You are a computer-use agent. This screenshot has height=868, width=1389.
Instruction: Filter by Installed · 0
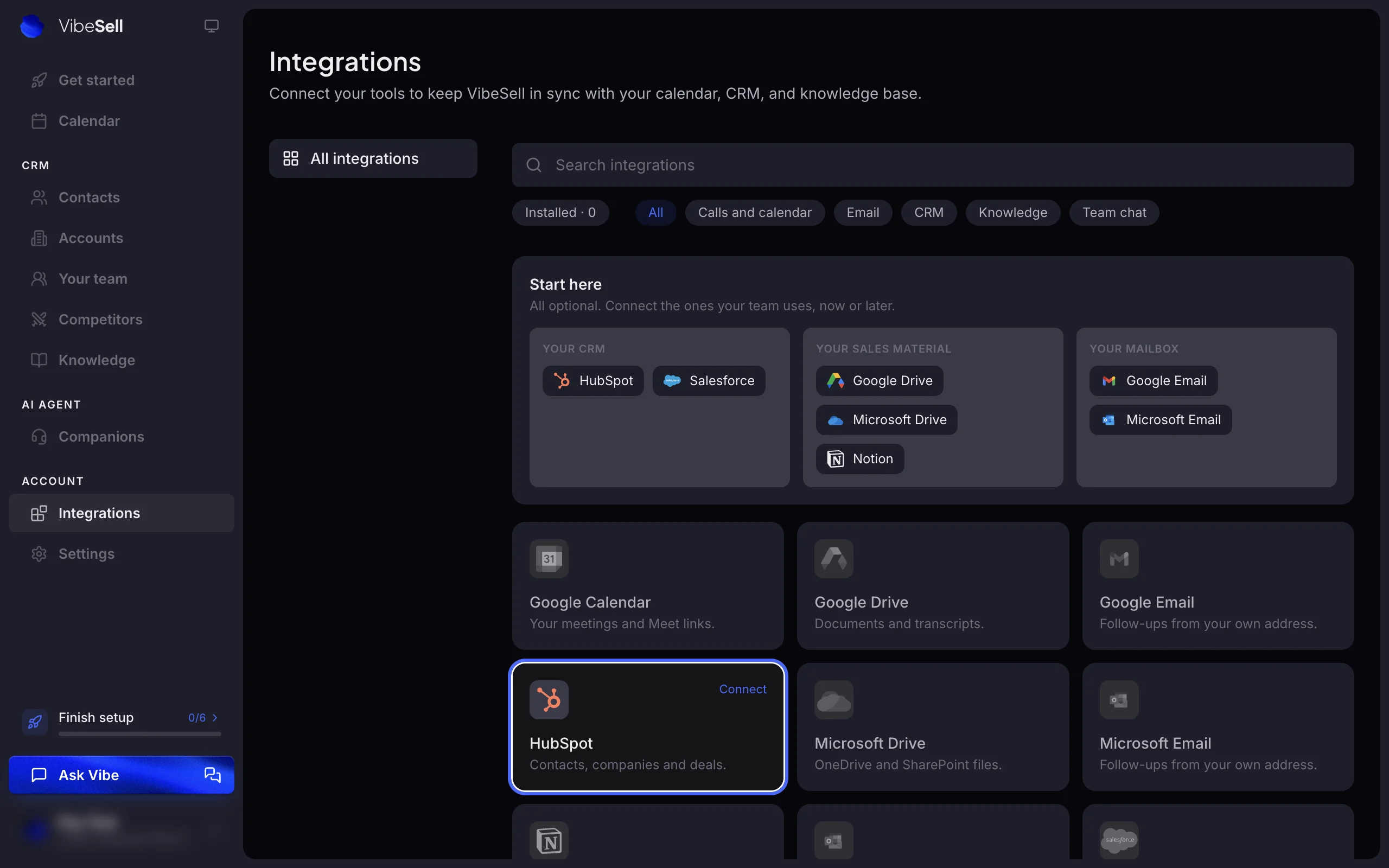point(560,213)
